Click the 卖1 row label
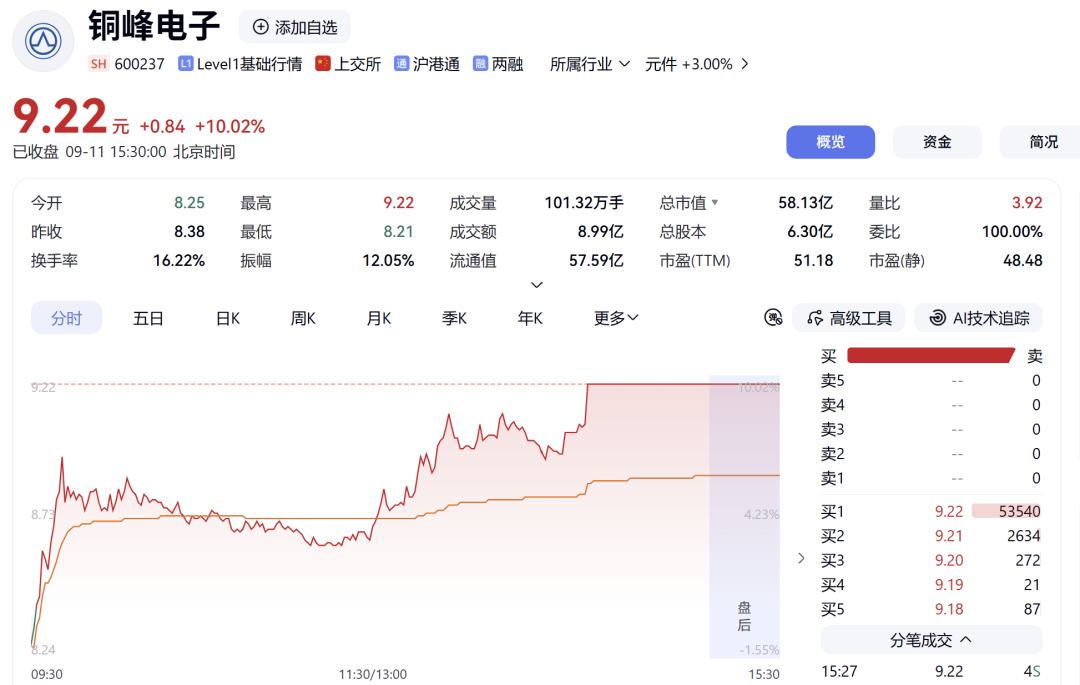The image size is (1080, 685). pyautogui.click(x=832, y=478)
